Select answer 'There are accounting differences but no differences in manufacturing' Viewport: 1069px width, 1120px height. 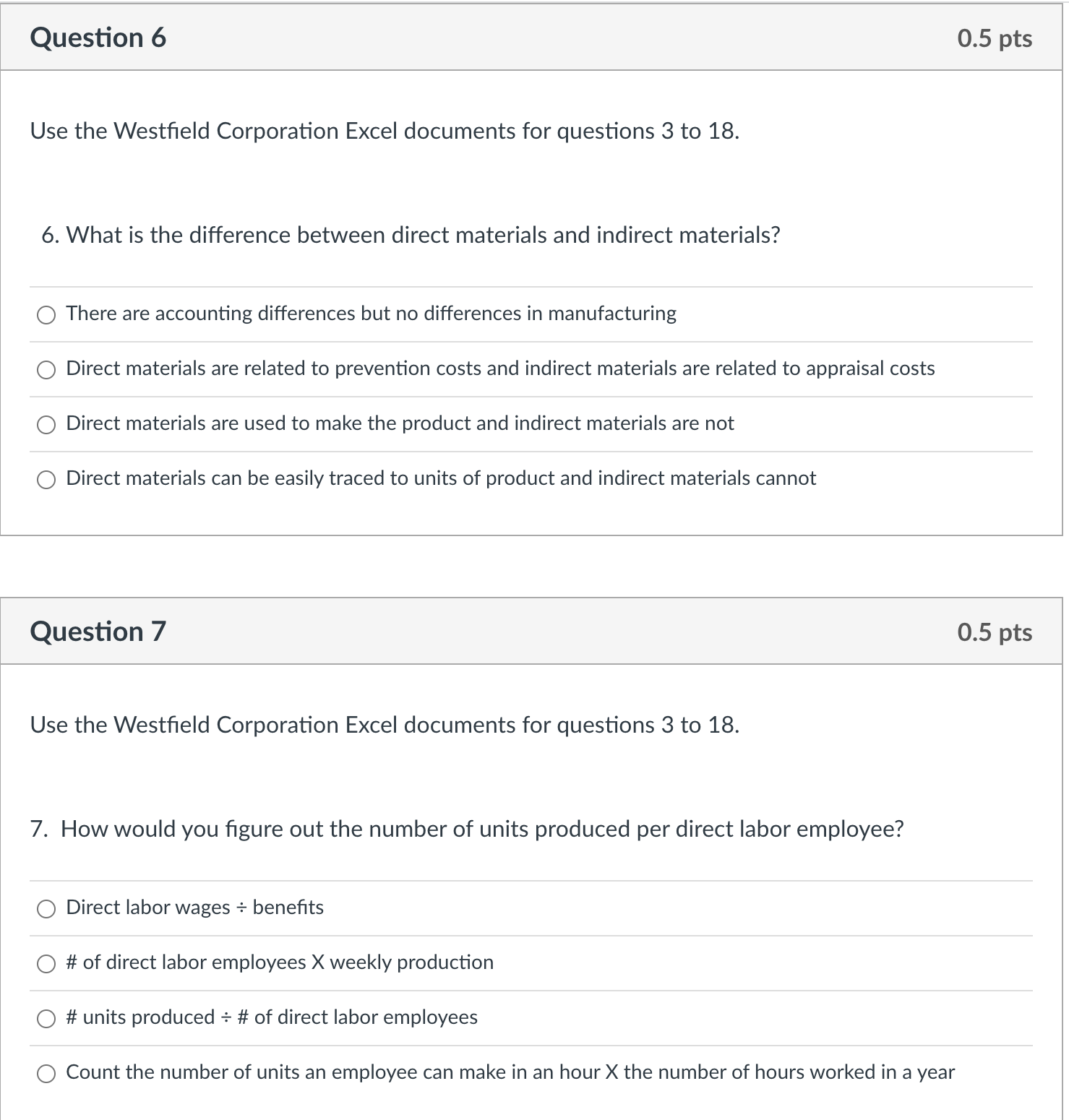click(46, 314)
